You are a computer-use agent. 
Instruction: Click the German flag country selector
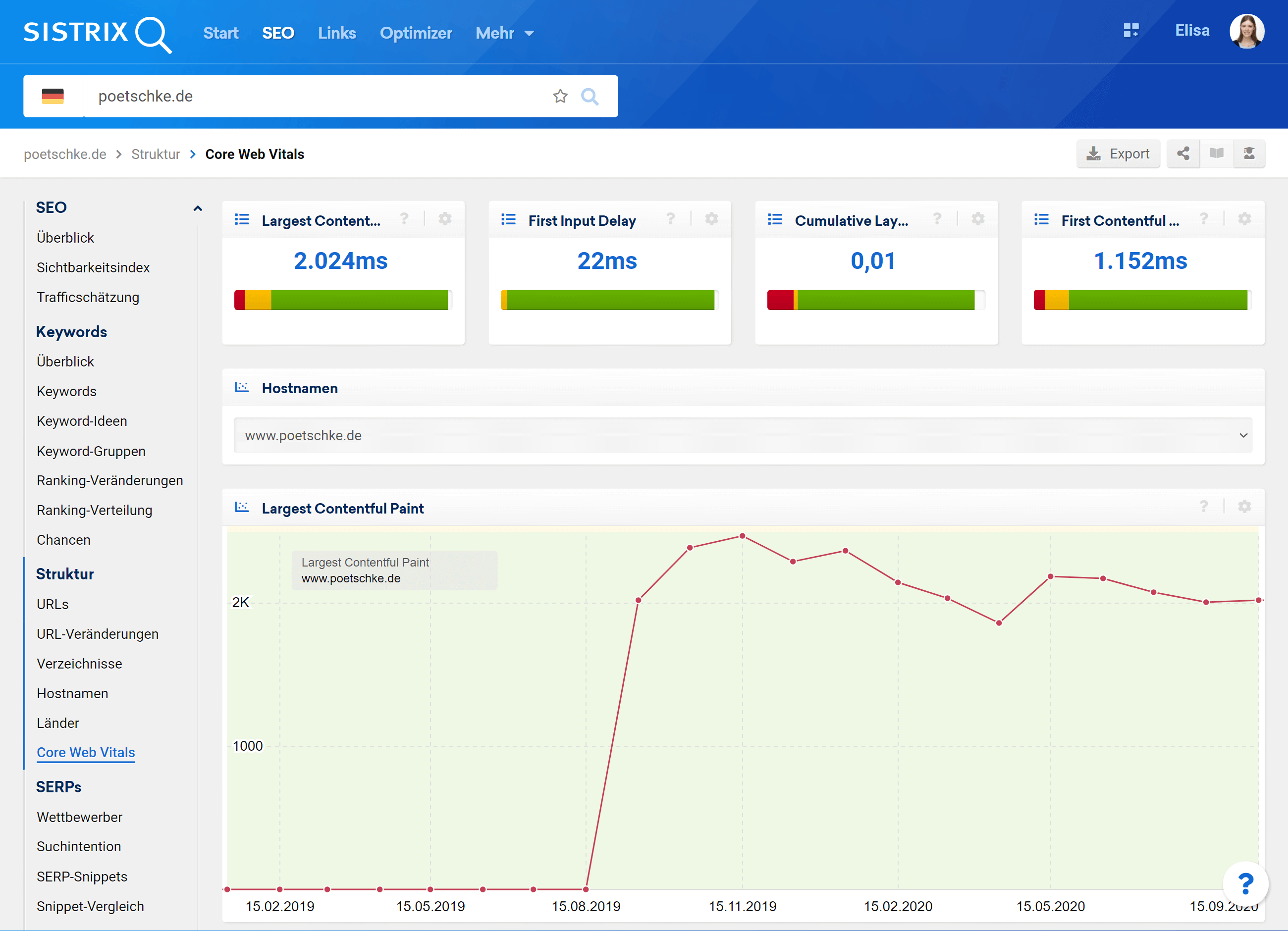pyautogui.click(x=53, y=96)
